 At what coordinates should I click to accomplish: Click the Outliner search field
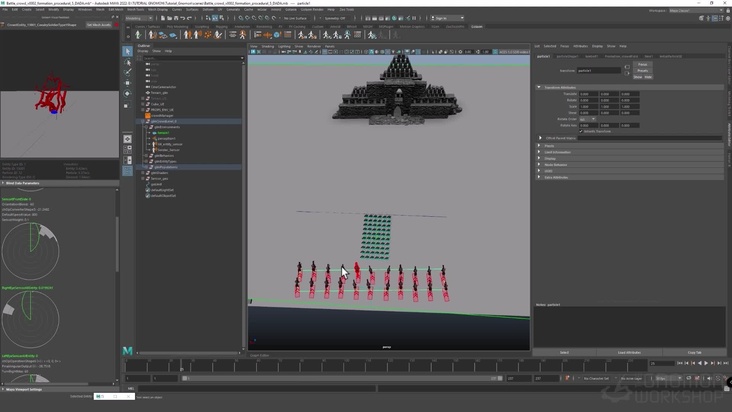(x=190, y=58)
